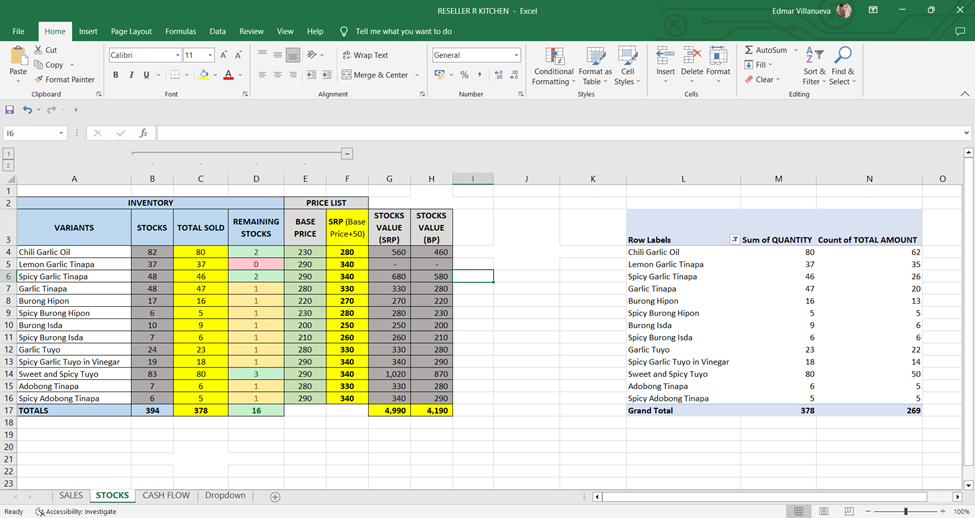This screenshot has width=975, height=518.
Task: Click the Insert cells icon
Action: pos(665,55)
